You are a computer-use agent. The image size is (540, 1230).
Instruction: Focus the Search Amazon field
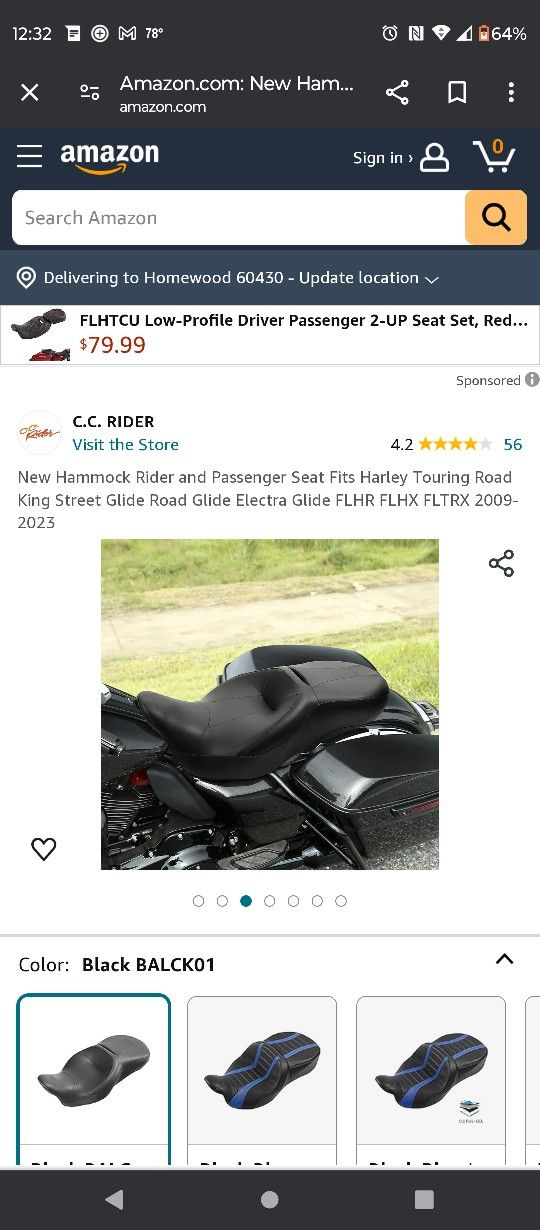[x=238, y=217]
